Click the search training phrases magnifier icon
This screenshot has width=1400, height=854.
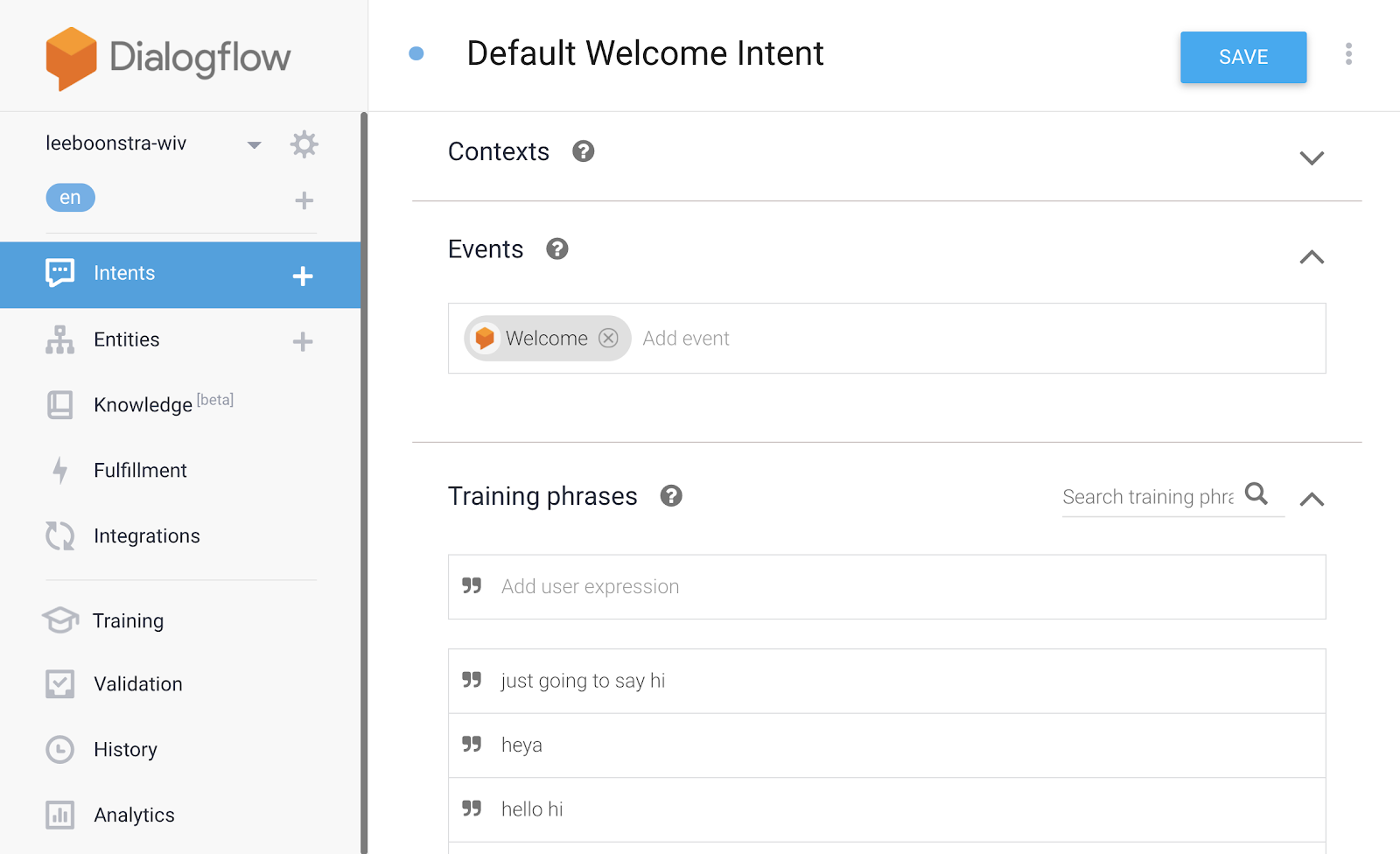1256,494
